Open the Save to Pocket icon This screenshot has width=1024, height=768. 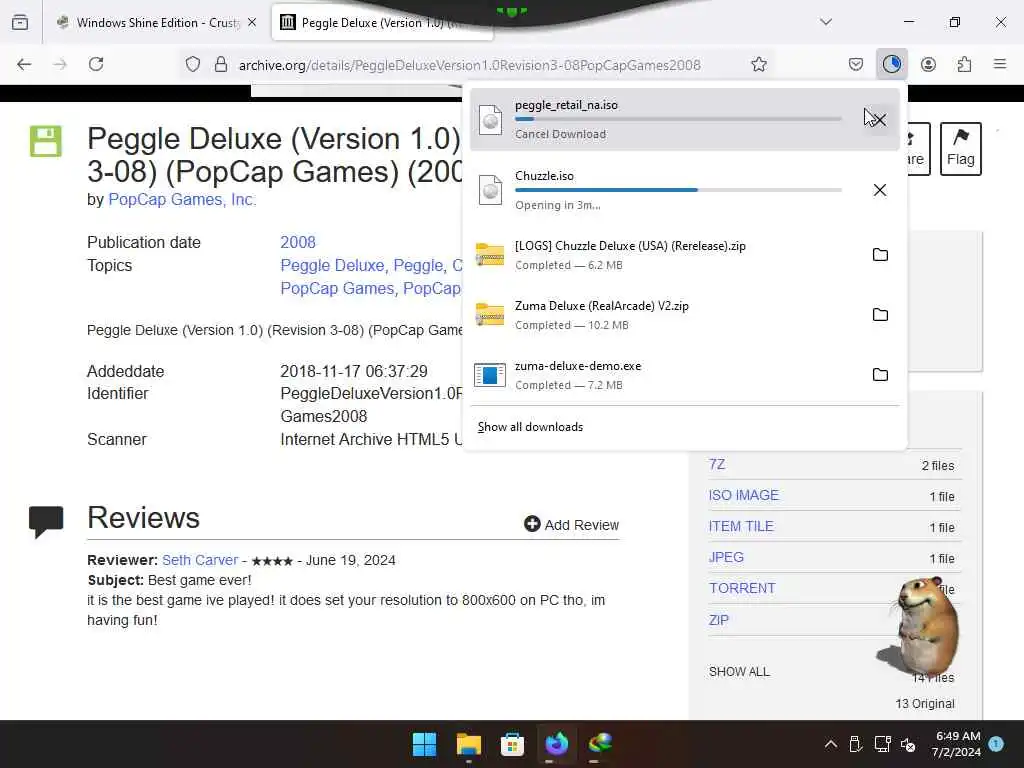point(856,64)
